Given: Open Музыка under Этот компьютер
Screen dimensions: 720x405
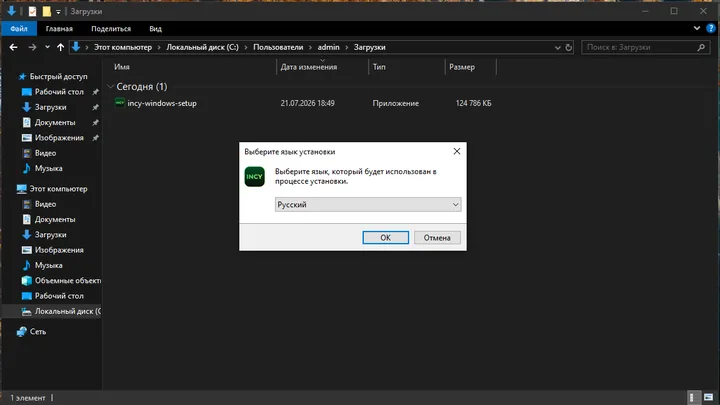Looking at the screenshot, I should [48, 265].
